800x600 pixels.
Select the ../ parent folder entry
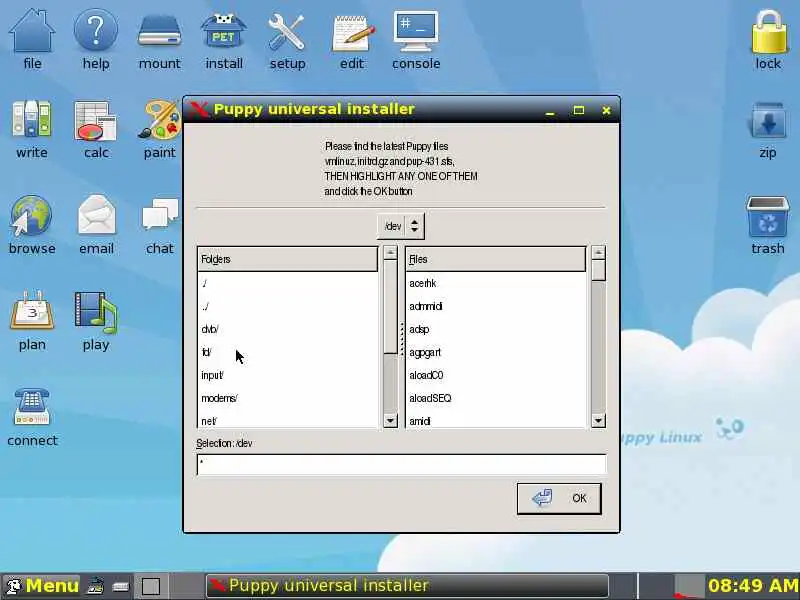pos(287,306)
